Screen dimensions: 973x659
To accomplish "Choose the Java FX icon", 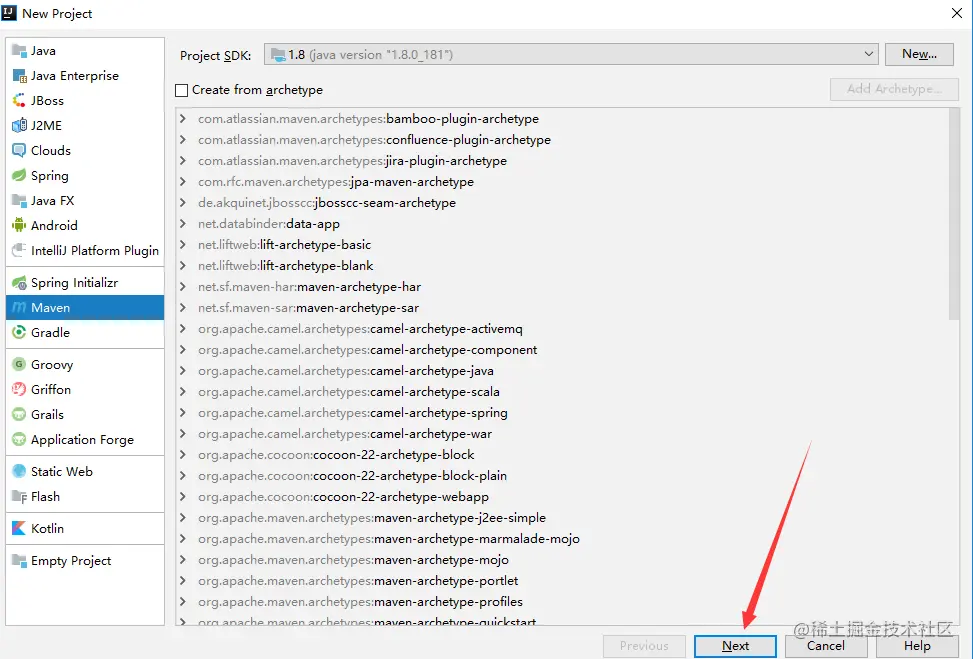I will coord(19,200).
